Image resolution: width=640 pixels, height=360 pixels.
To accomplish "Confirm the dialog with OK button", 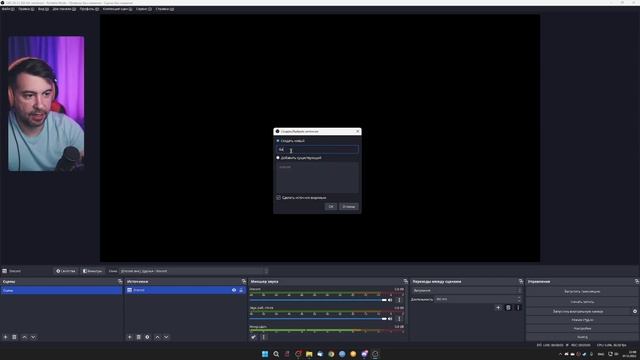I will pyautogui.click(x=331, y=207).
